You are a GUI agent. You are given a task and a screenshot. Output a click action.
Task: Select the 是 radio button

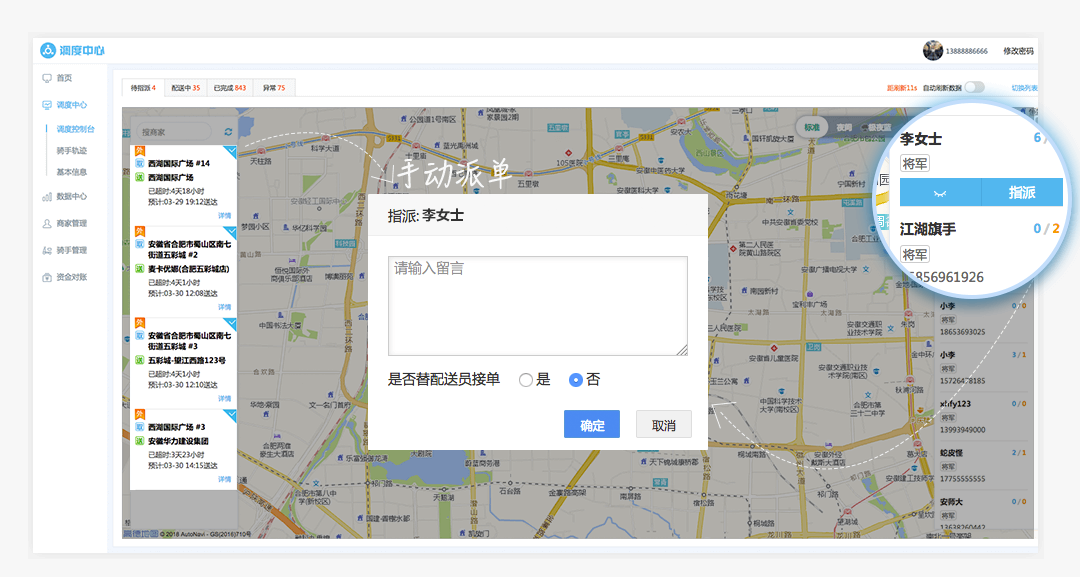(526, 380)
